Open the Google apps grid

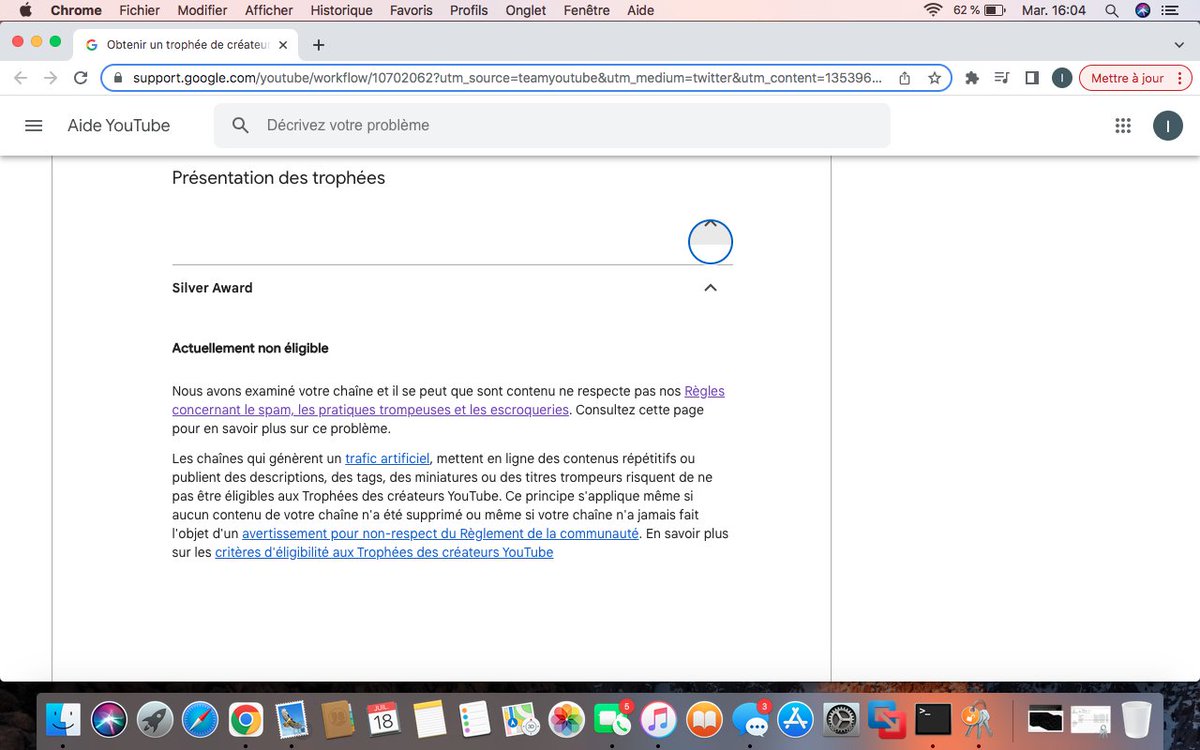(x=1122, y=126)
